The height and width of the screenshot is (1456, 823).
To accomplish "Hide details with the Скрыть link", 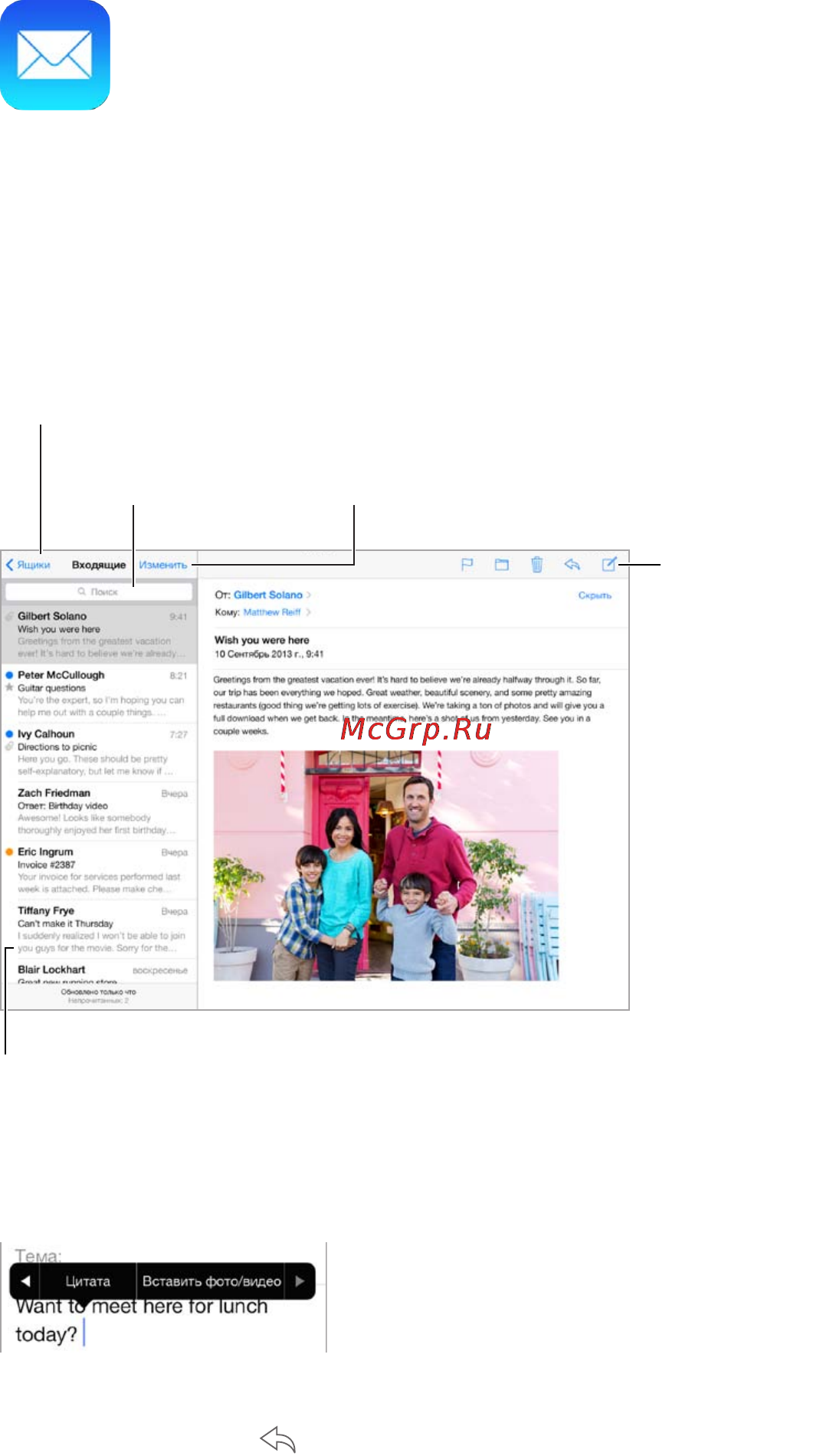I will 595,595.
